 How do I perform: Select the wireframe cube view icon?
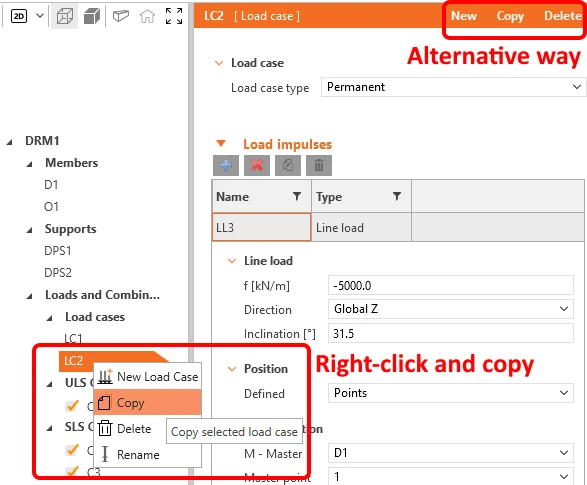[x=65, y=16]
